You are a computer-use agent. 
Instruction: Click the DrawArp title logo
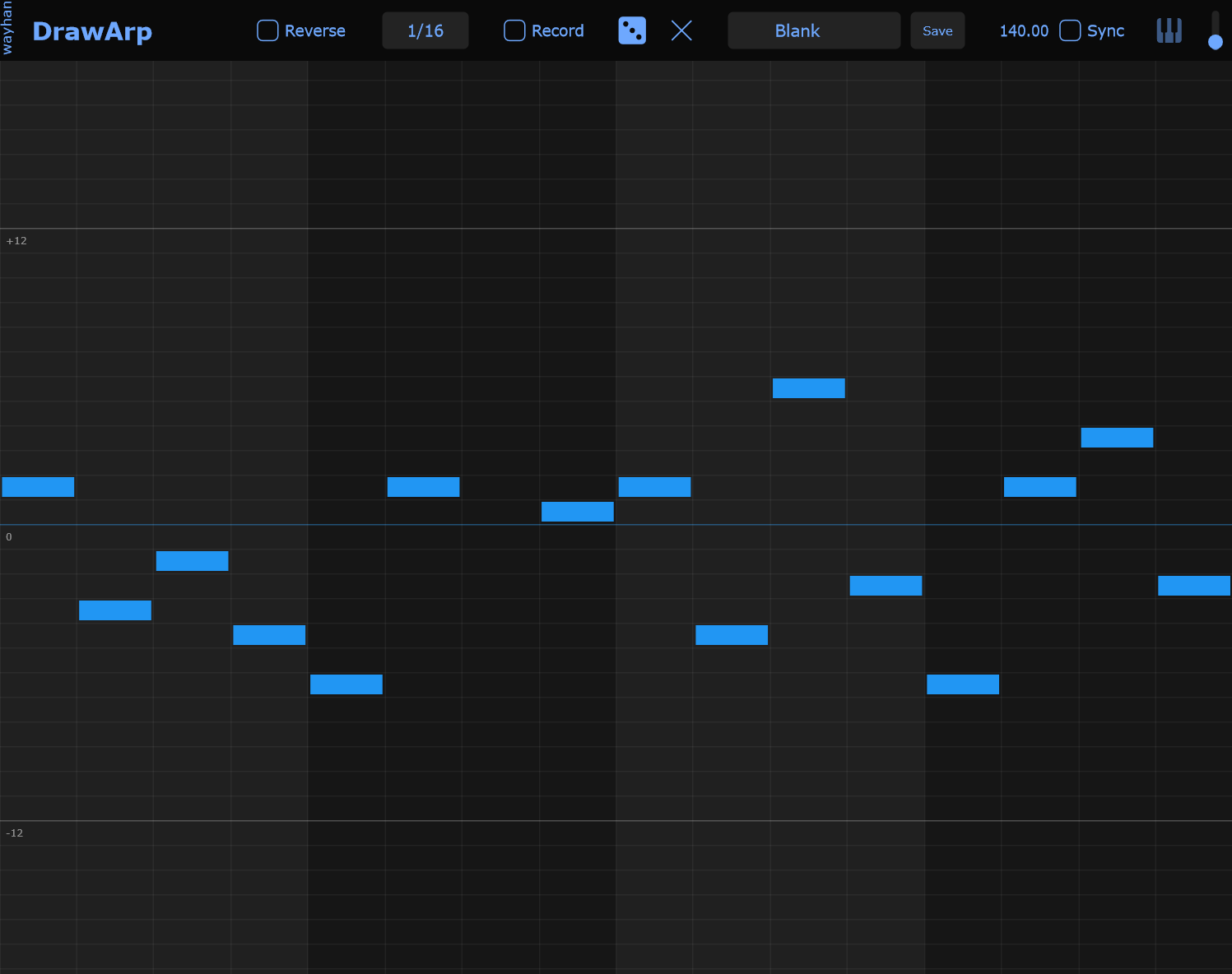pos(92,31)
